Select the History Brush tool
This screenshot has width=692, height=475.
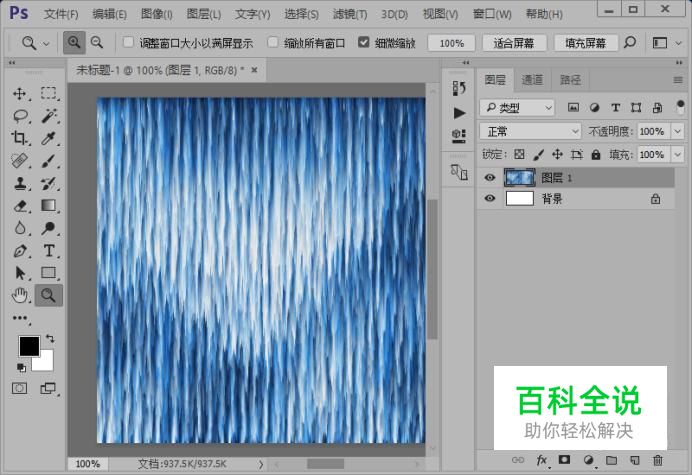pyautogui.click(x=49, y=183)
